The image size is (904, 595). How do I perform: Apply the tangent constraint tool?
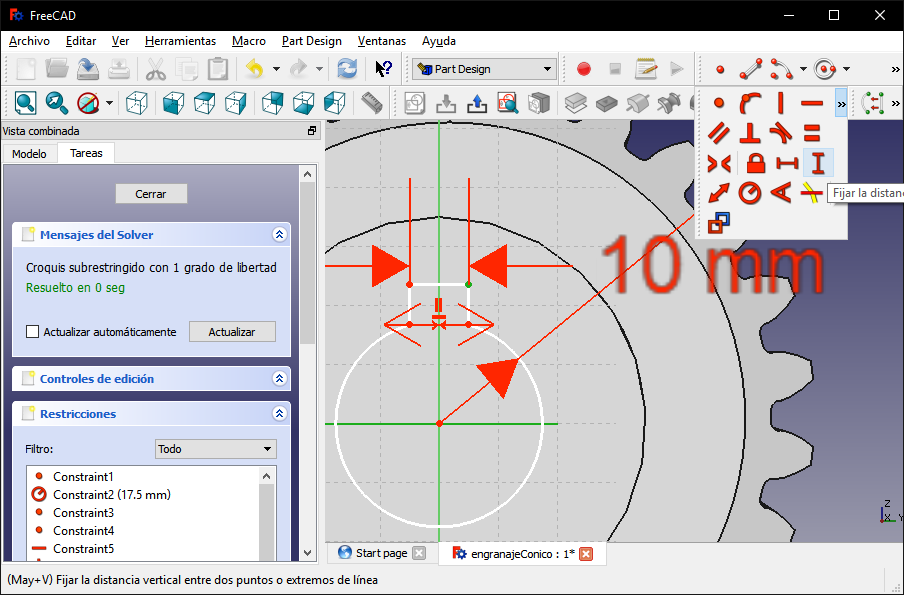781,133
